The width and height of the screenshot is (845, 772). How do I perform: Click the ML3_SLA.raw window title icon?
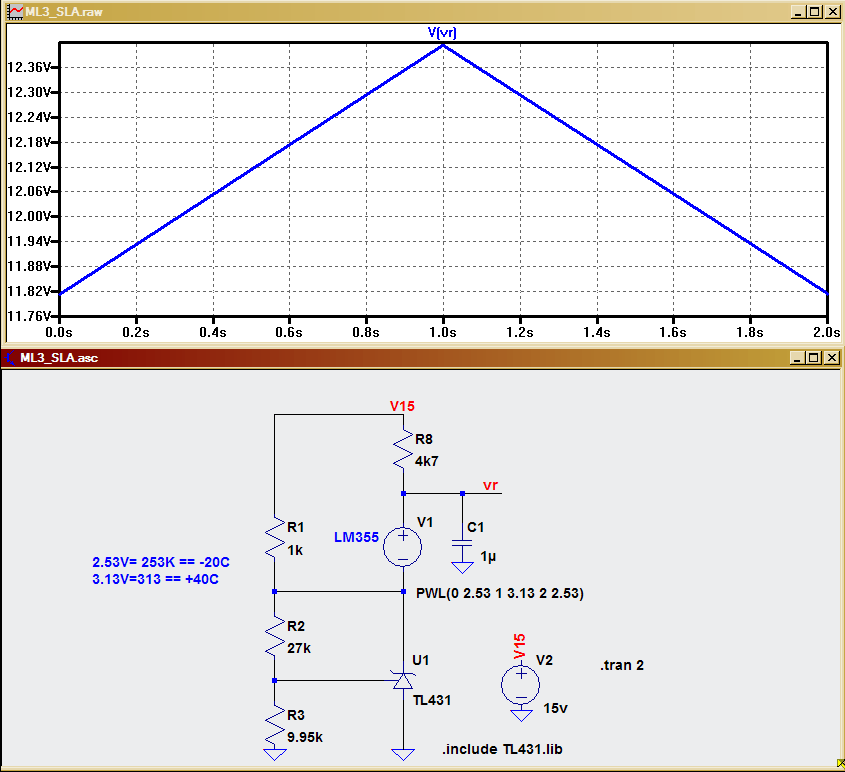[x=15, y=11]
